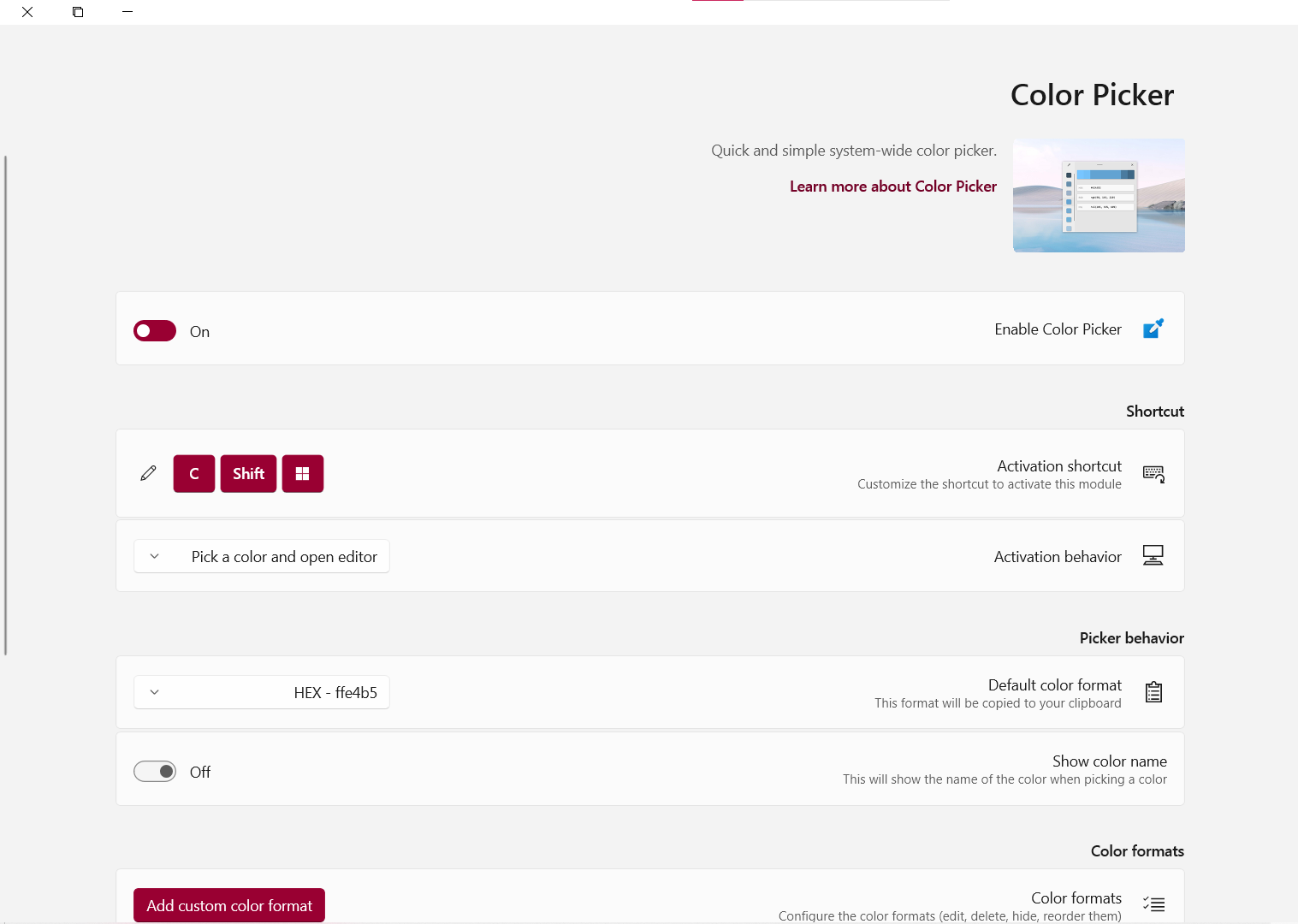Click the Picker behavior section heading

click(x=1132, y=638)
